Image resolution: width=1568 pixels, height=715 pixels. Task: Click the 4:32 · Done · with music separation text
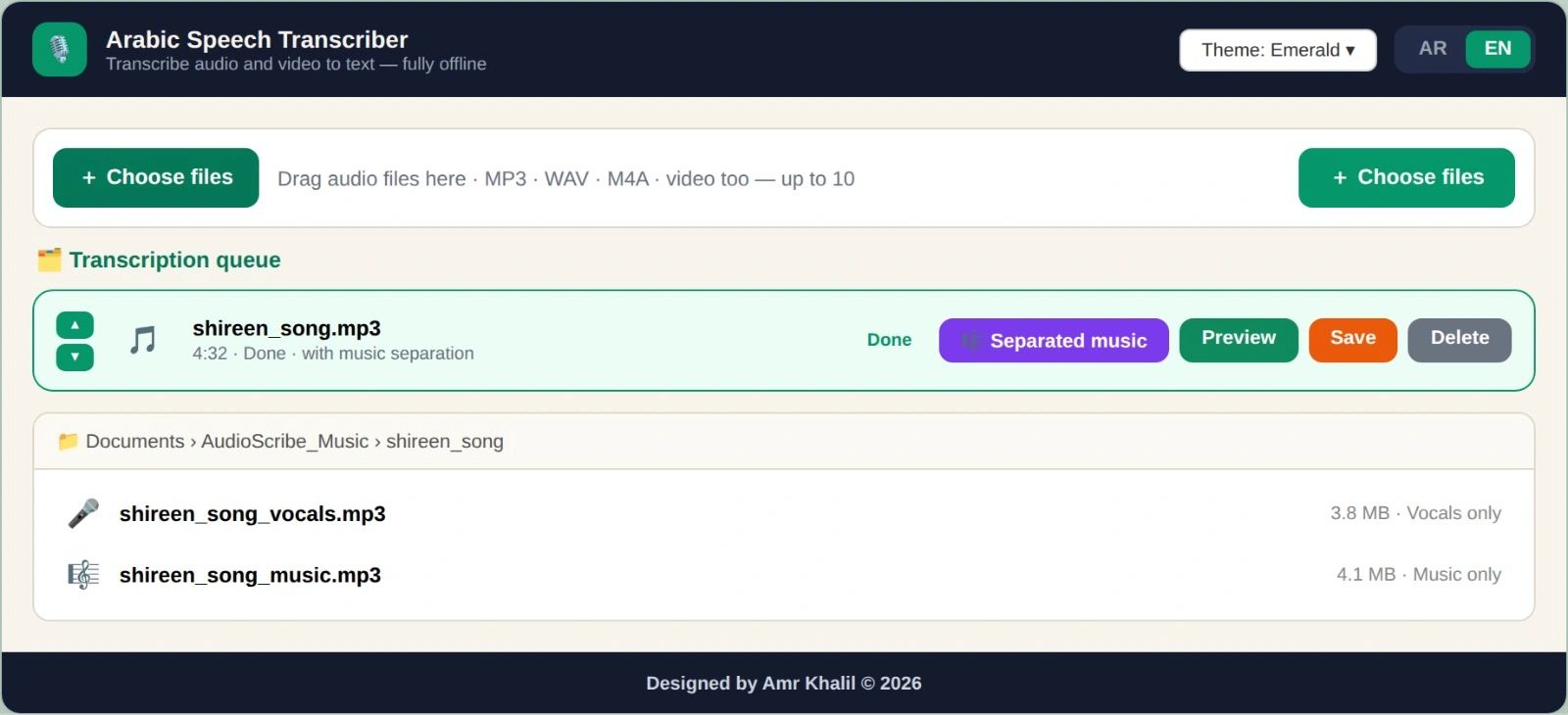click(x=333, y=354)
